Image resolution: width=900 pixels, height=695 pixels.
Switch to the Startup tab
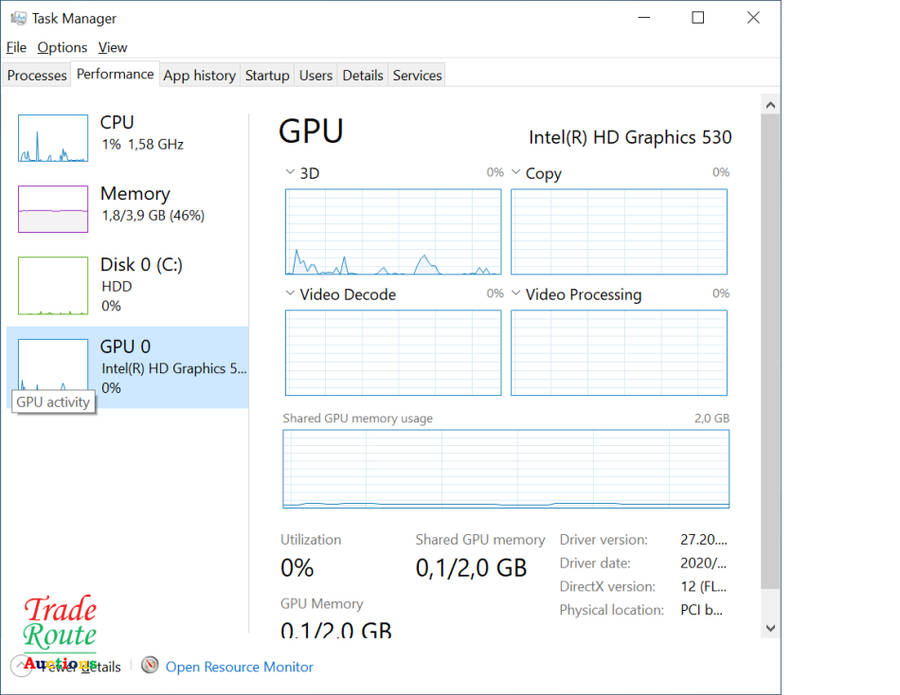pyautogui.click(x=267, y=75)
